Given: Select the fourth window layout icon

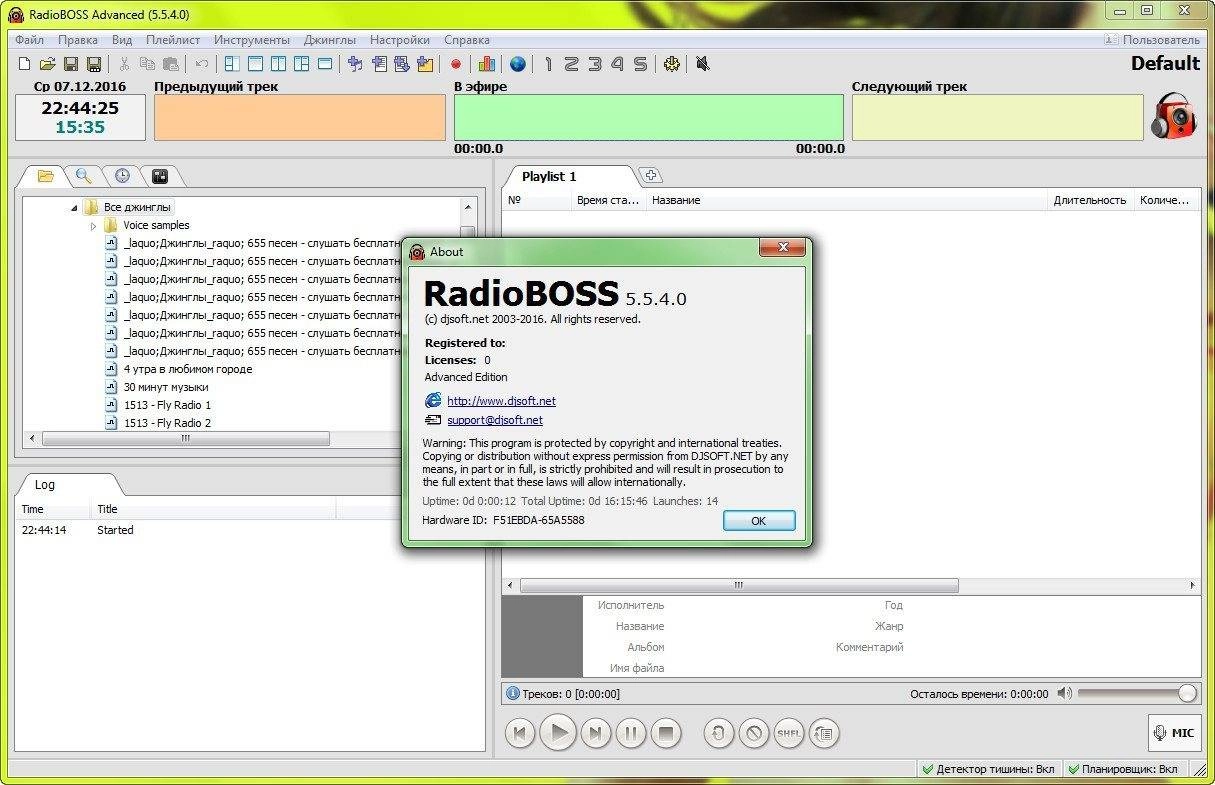Looking at the screenshot, I should (301, 64).
